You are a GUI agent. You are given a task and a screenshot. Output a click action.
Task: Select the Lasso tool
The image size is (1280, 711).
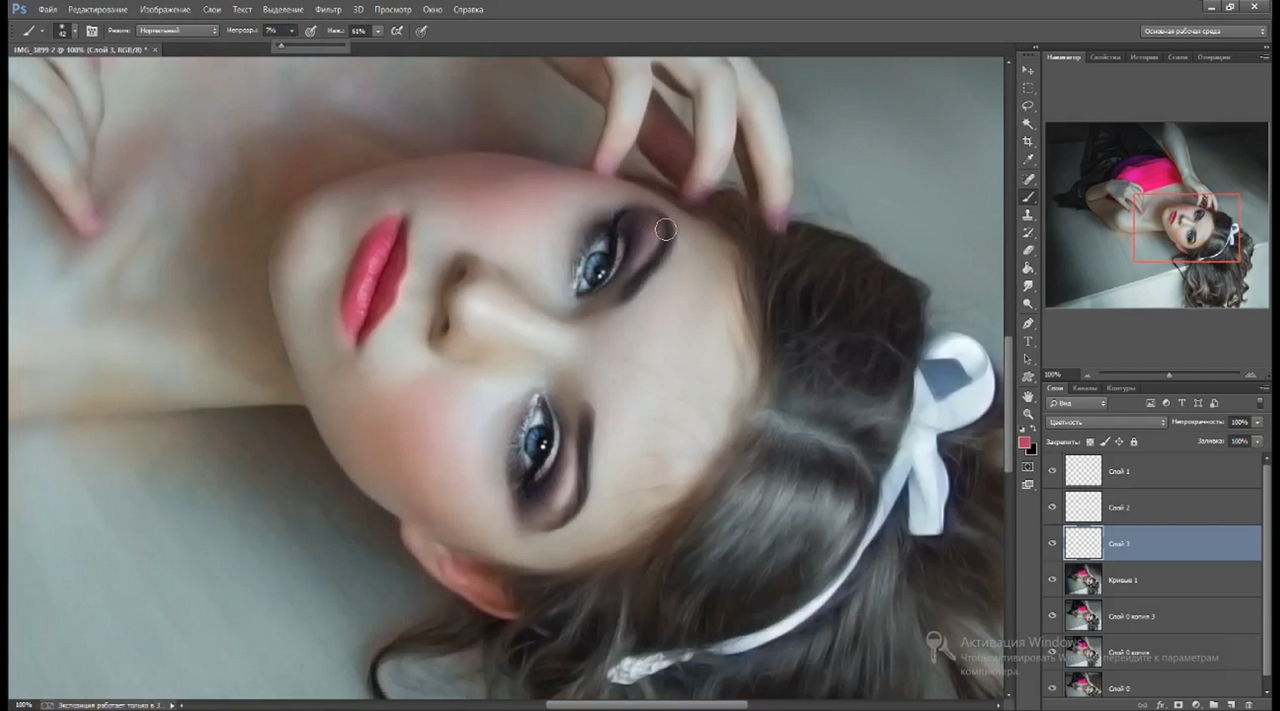[x=1028, y=106]
